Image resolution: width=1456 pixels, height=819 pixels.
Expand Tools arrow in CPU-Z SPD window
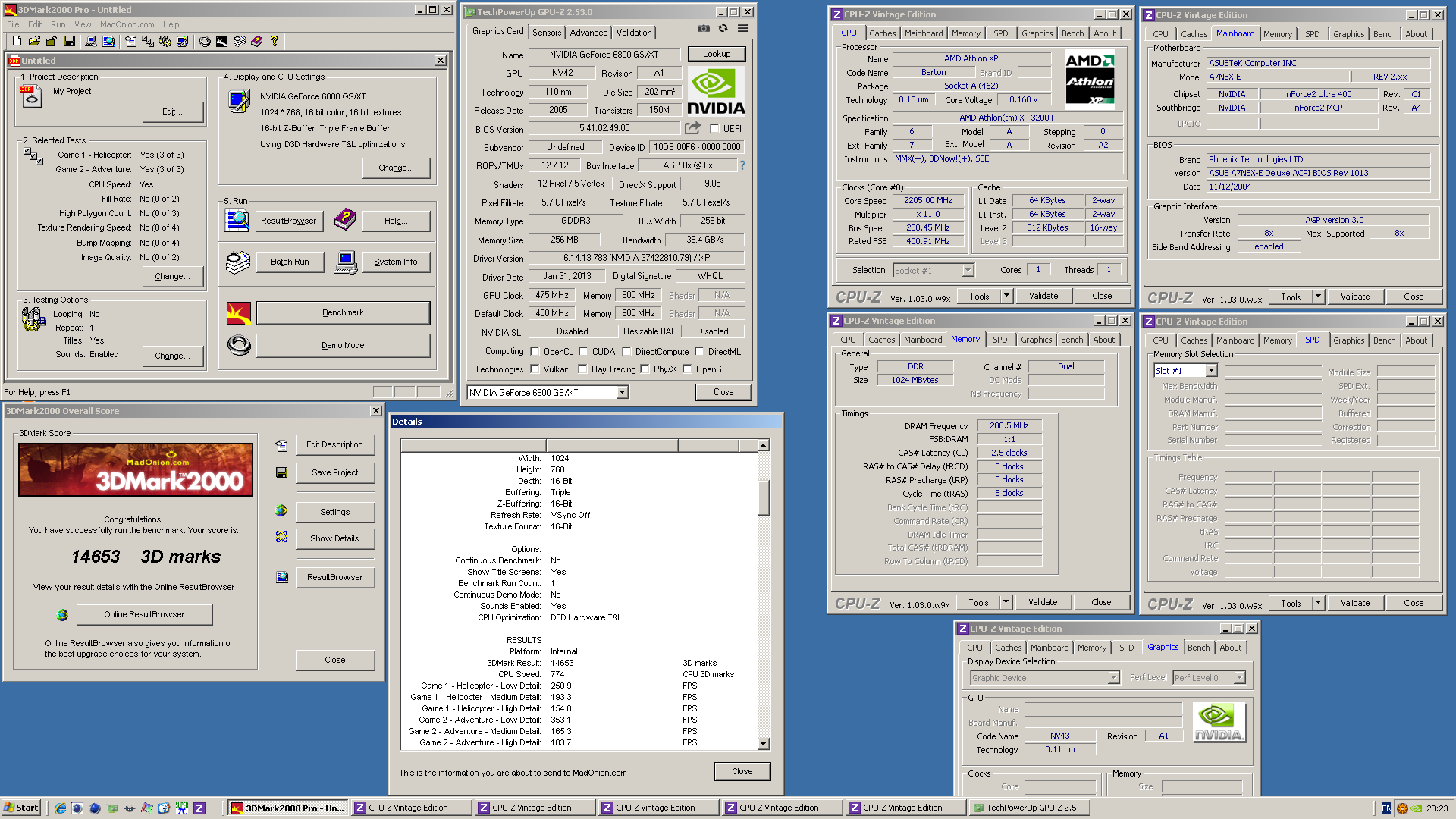(x=1319, y=603)
